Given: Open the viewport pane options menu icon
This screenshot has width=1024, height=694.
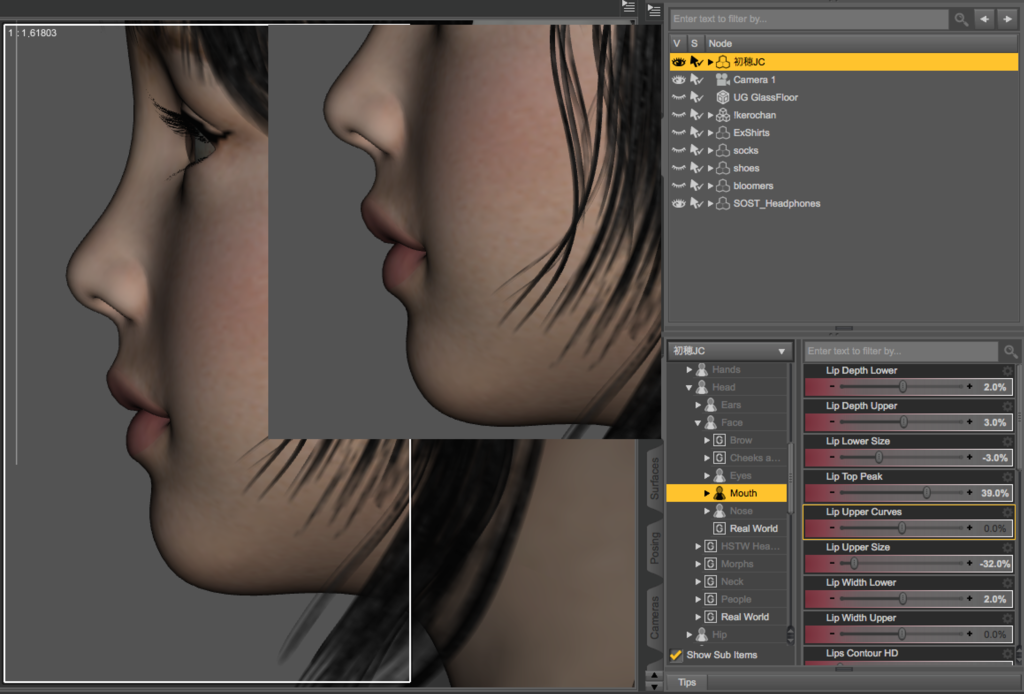Looking at the screenshot, I should (628, 7).
